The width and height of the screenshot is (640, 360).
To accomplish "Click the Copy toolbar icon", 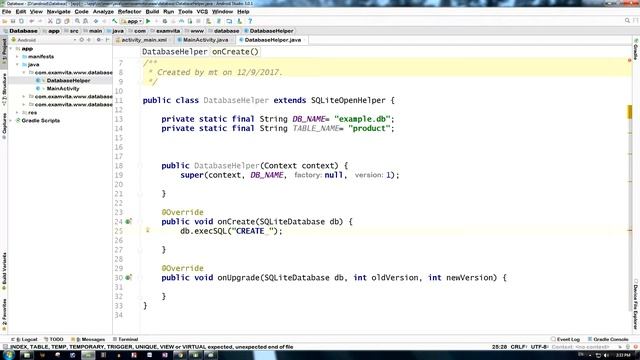I will coord(58,21).
